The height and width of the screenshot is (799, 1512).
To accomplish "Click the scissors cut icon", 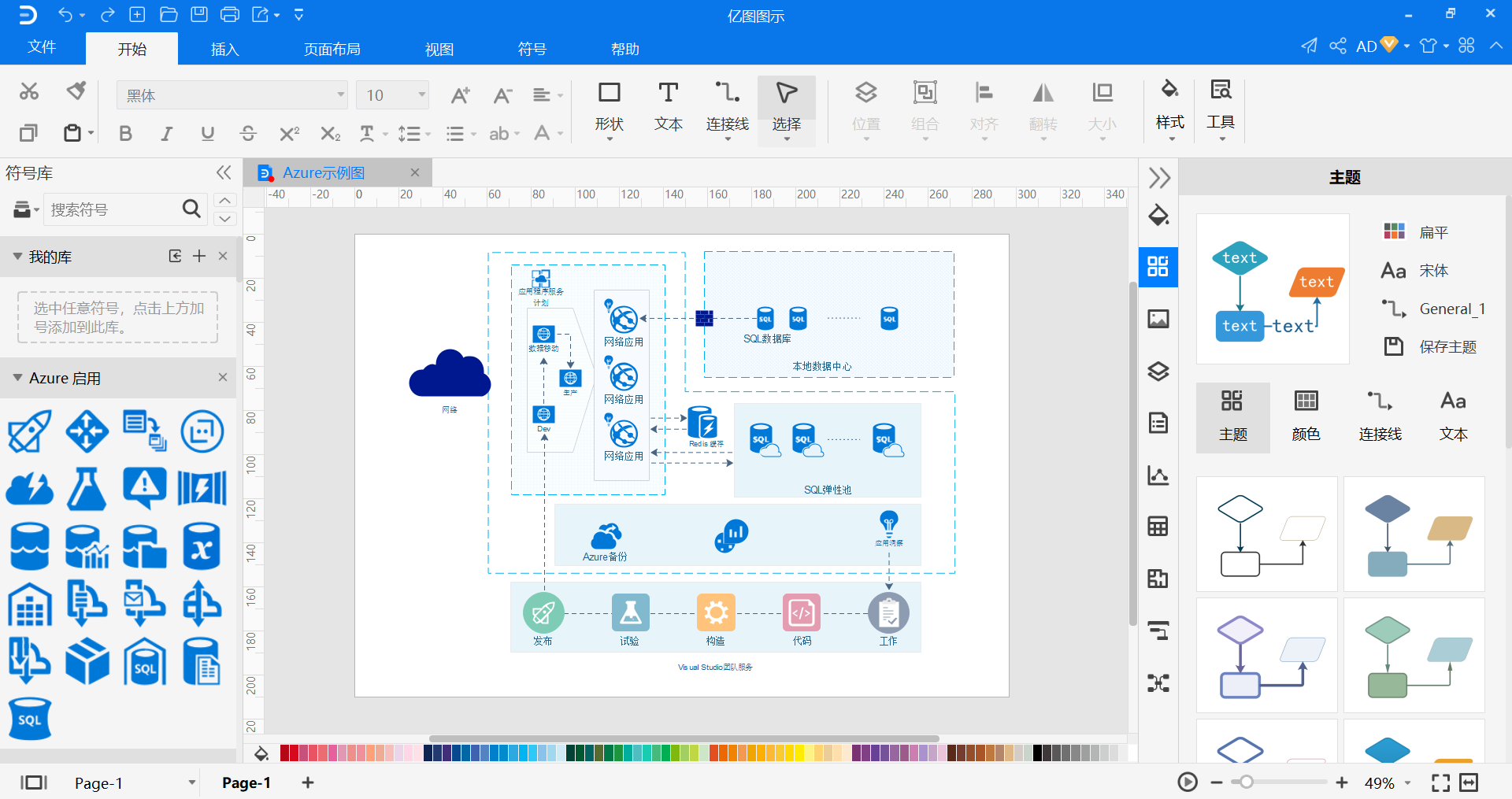I will coord(29,91).
